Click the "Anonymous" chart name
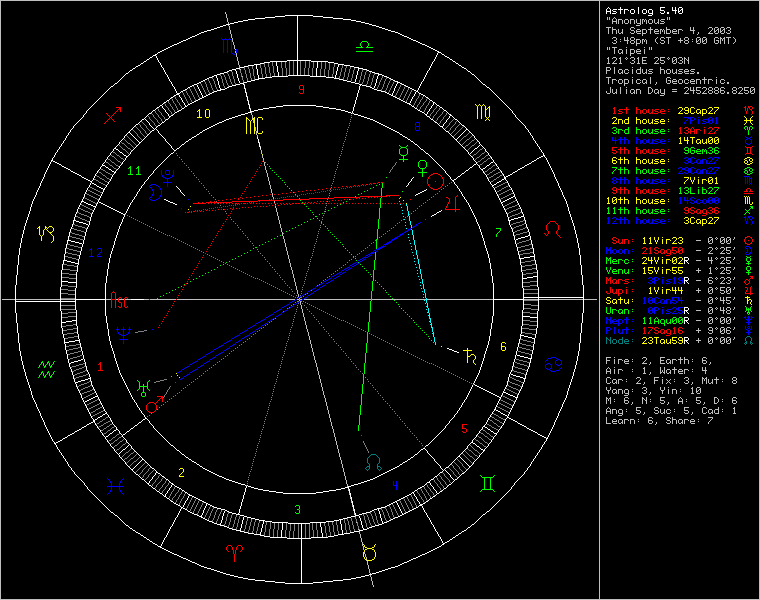The height and width of the screenshot is (600, 760). point(638,21)
